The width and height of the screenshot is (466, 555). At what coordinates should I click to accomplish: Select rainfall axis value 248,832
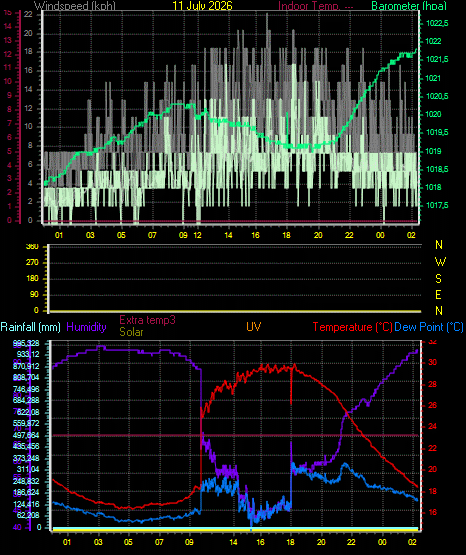click(26, 481)
